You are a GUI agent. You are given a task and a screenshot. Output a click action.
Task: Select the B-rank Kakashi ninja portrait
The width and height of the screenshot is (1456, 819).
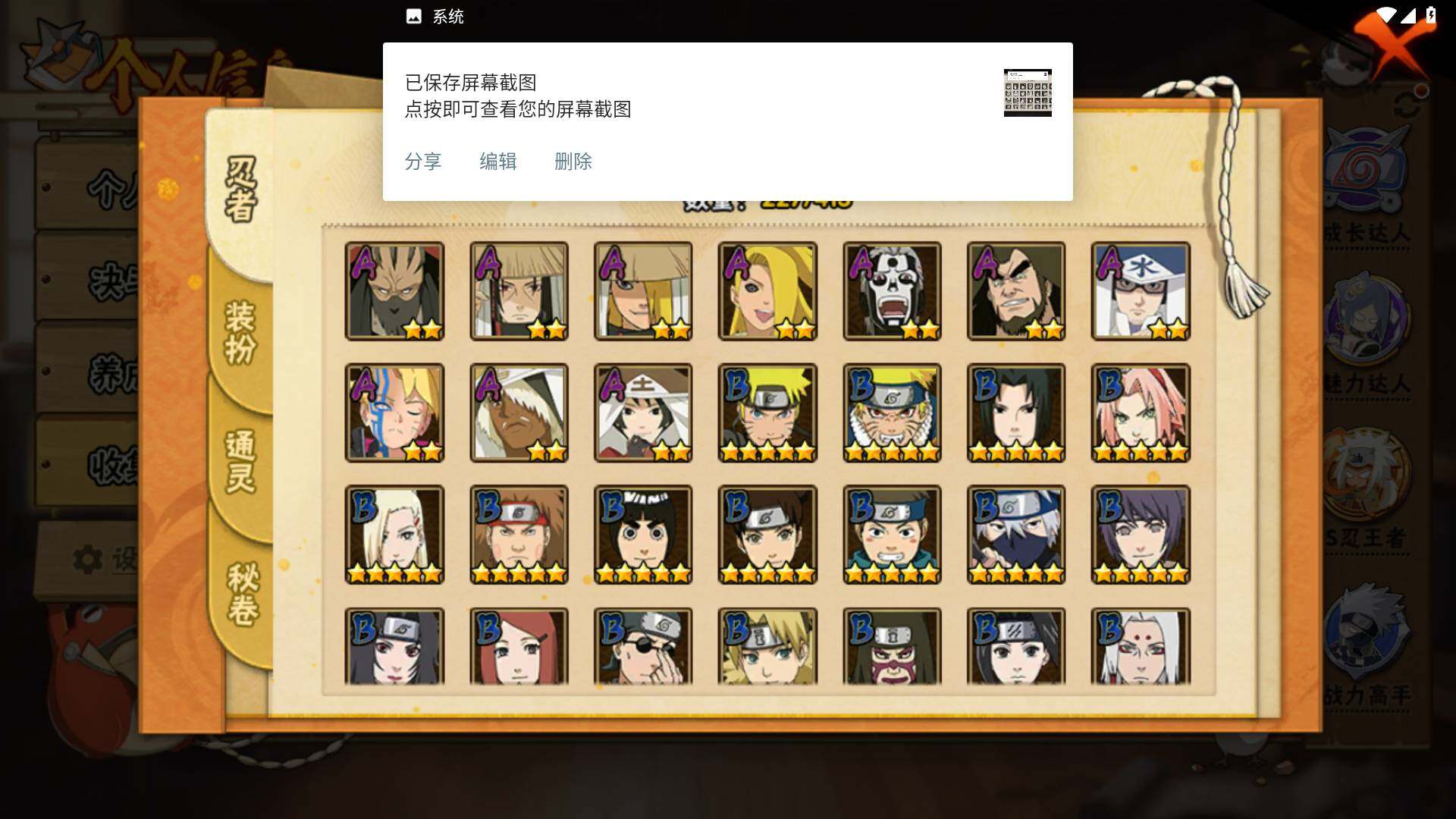pyautogui.click(x=1016, y=535)
